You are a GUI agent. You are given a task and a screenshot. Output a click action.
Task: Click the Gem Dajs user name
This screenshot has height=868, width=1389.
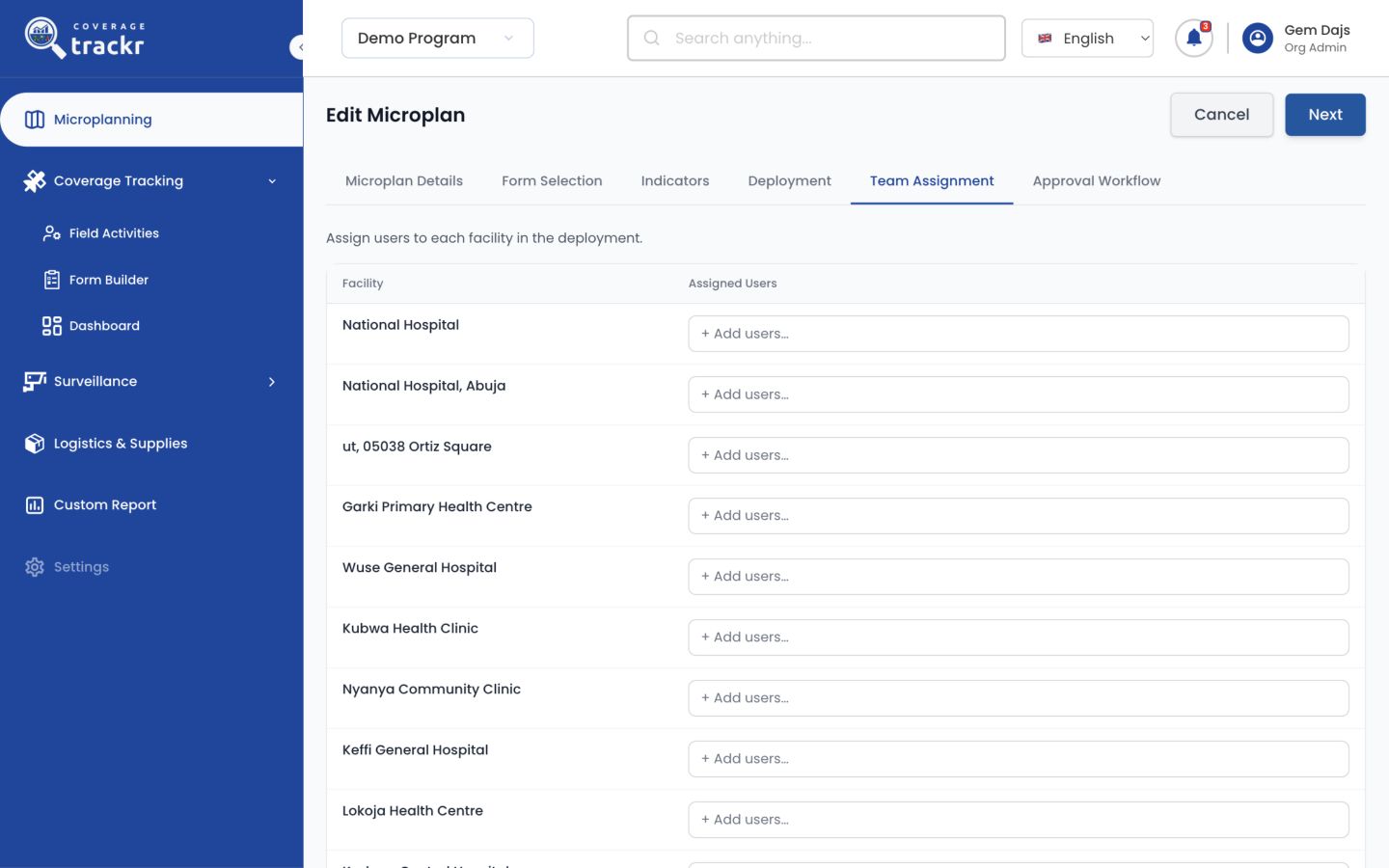coord(1317,30)
